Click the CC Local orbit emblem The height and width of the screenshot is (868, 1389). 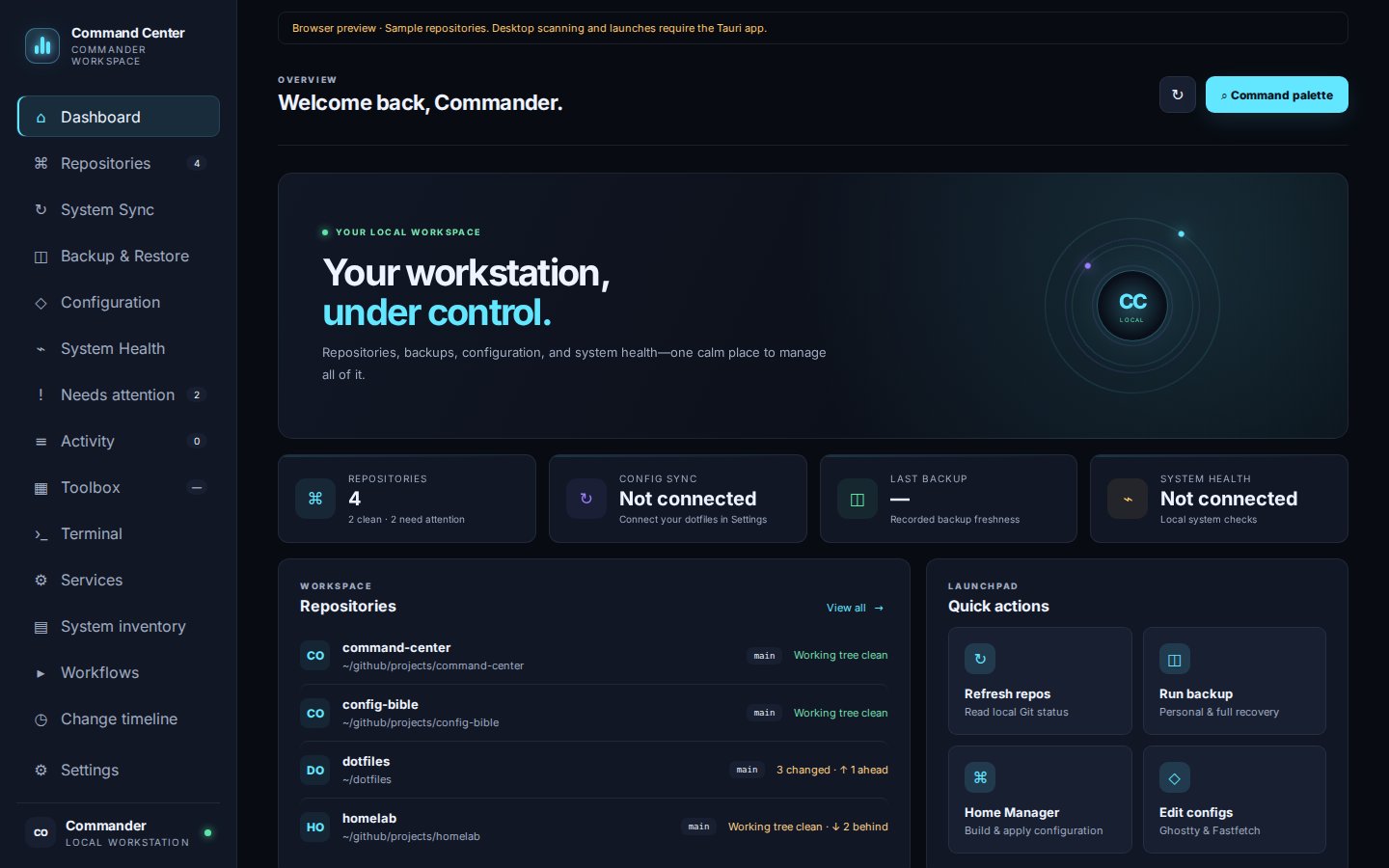(x=1132, y=306)
